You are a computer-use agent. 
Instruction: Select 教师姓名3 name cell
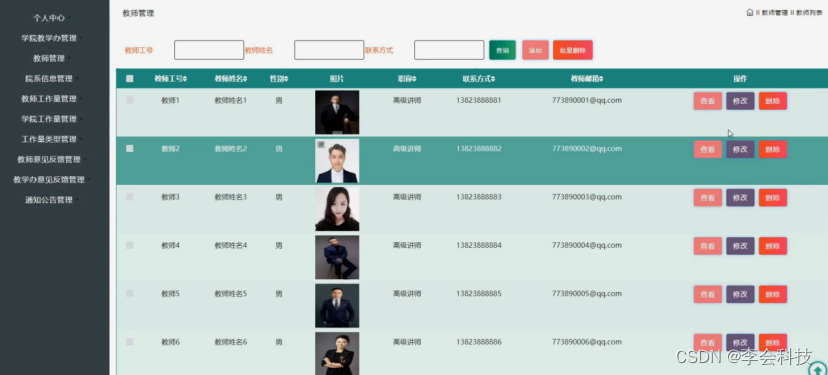pos(231,197)
